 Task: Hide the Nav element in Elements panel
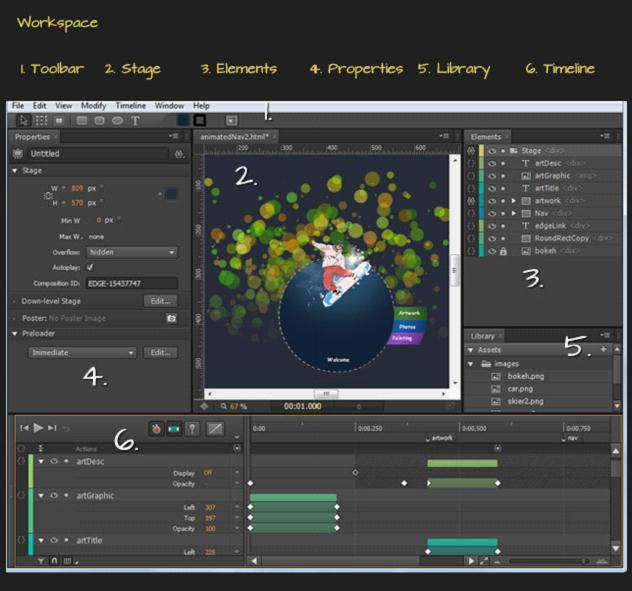coord(492,214)
